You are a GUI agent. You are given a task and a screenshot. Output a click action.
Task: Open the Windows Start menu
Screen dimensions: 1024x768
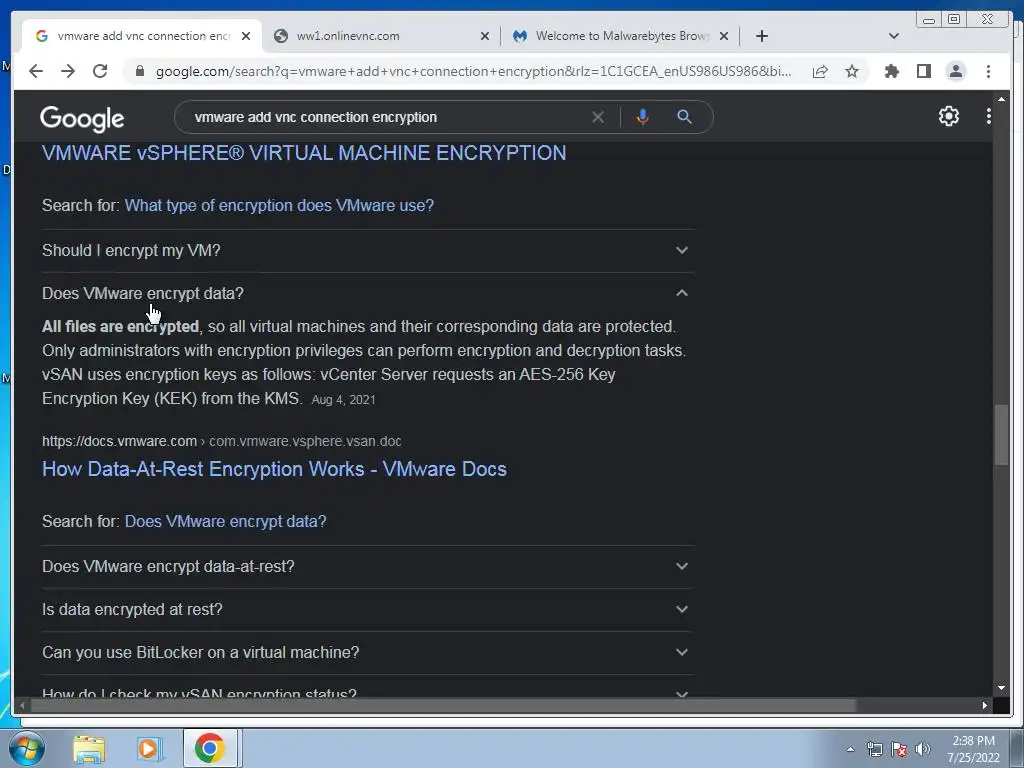[x=25, y=748]
